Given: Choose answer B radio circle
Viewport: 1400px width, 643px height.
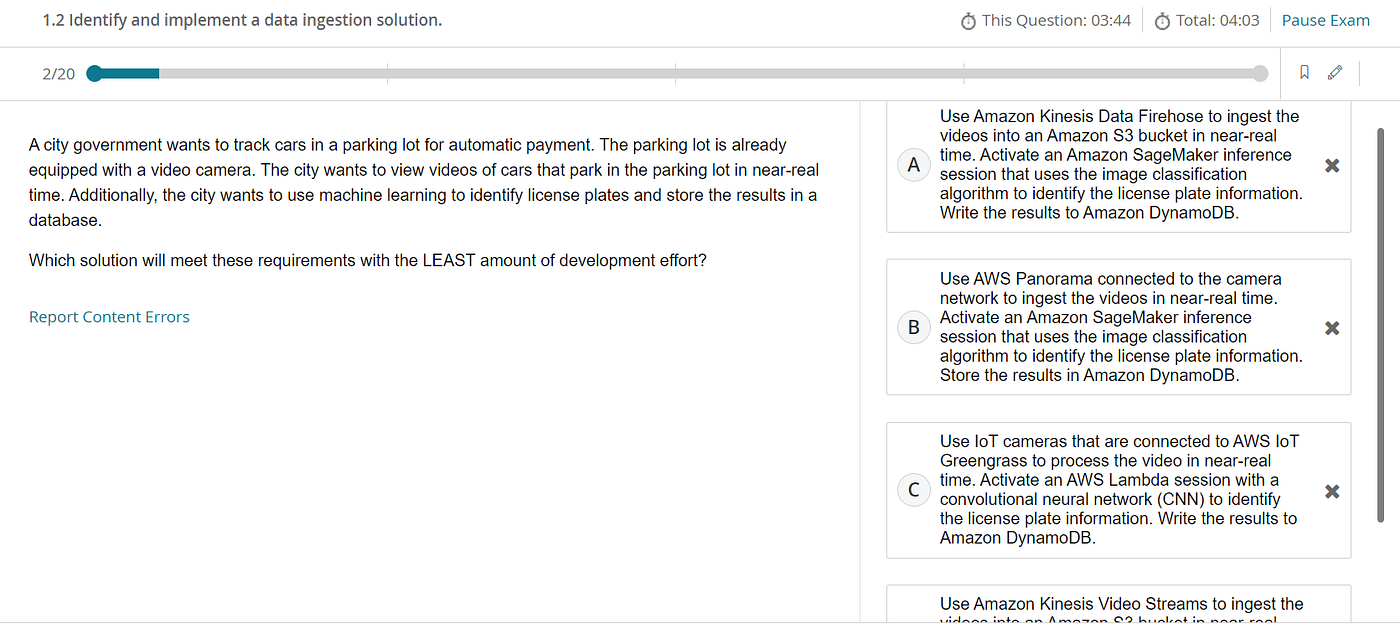Looking at the screenshot, I should point(913,328).
